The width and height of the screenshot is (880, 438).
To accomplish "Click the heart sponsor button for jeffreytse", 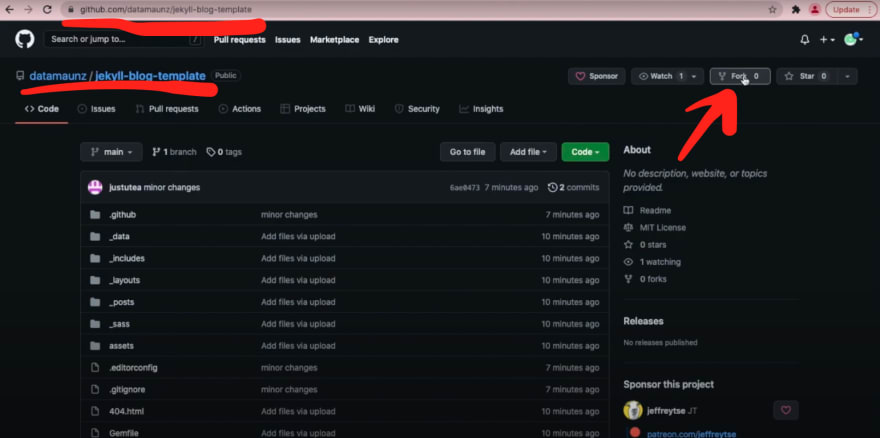I will coord(786,410).
